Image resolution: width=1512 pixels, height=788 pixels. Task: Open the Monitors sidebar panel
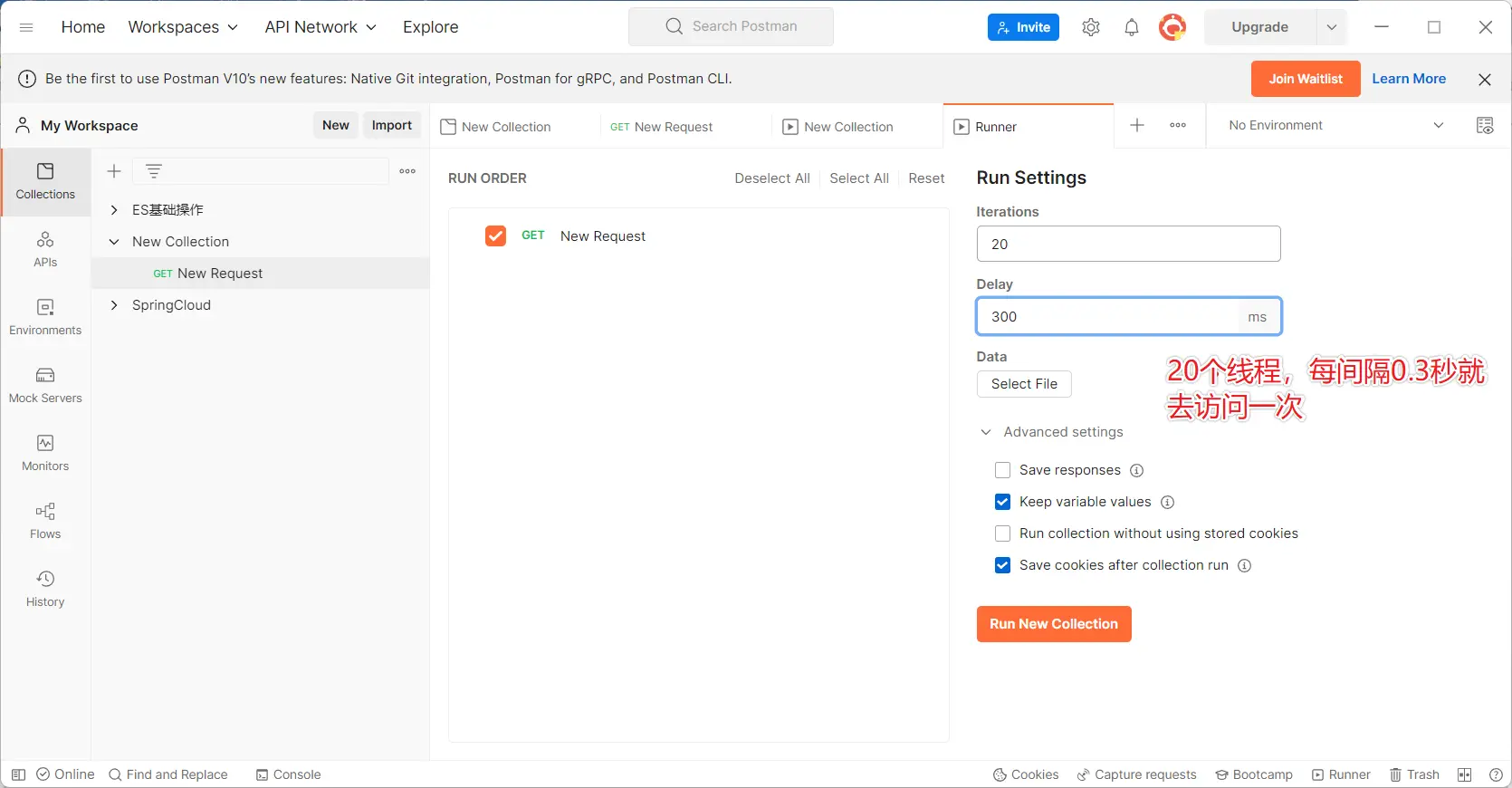click(x=45, y=454)
